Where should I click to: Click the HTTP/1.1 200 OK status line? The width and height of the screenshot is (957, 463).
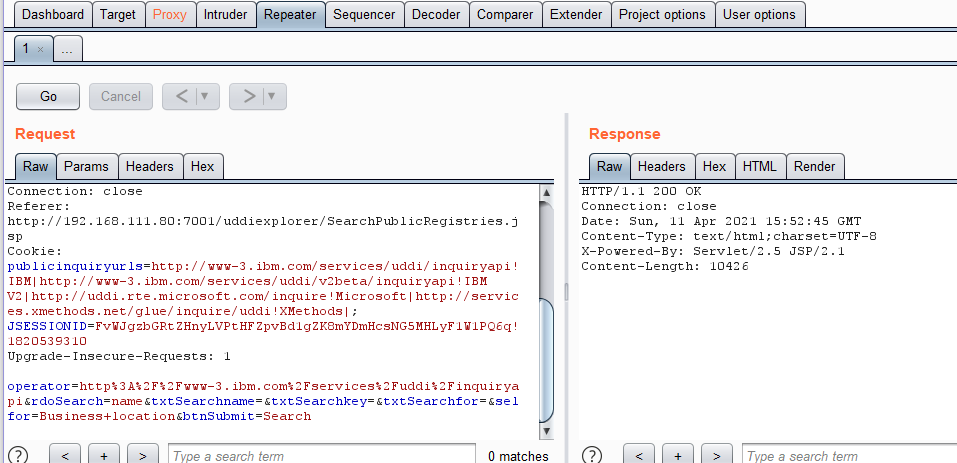[x=641, y=192]
